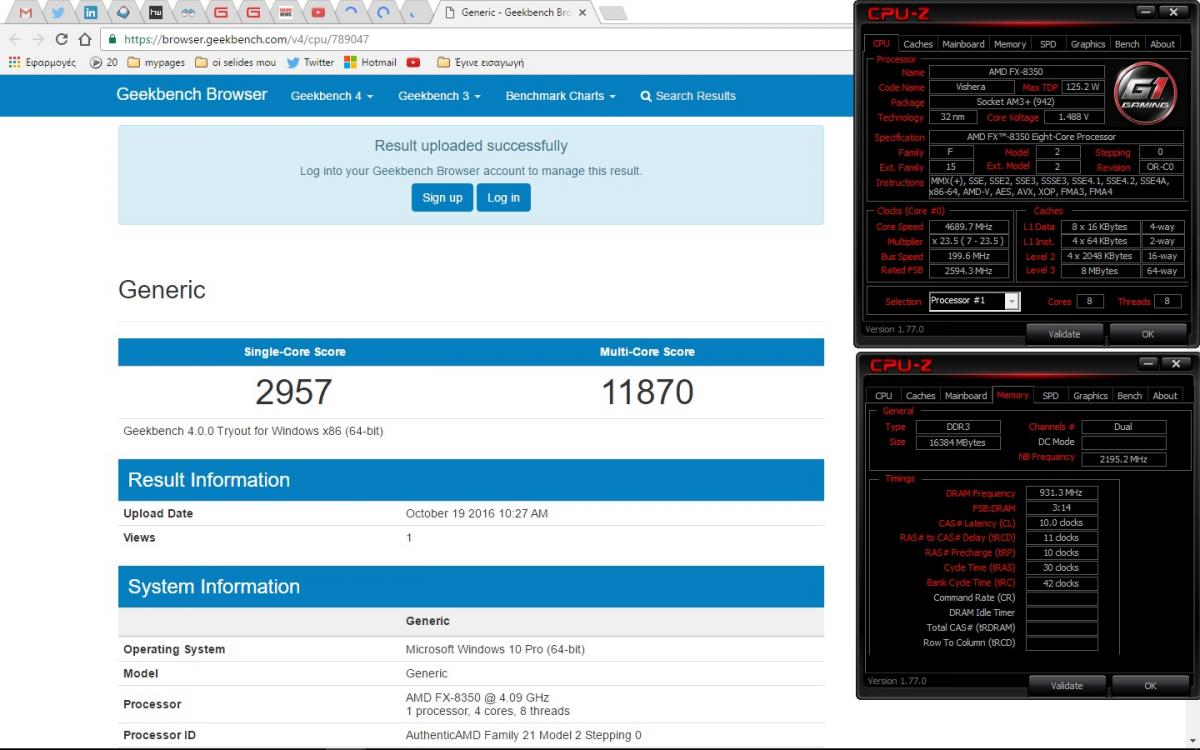Open the Mainboard tab in lower CPU-Z window
The height and width of the screenshot is (750, 1200).
tap(966, 396)
